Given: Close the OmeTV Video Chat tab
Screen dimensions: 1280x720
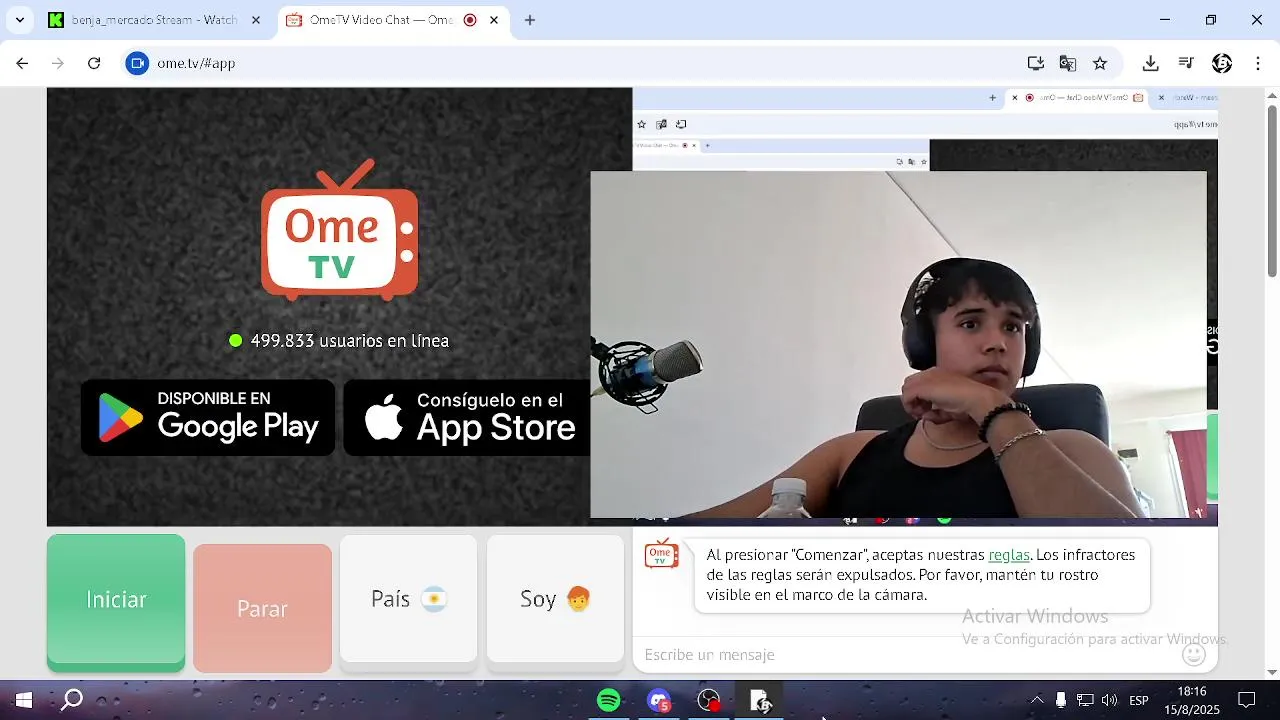Looking at the screenshot, I should tap(494, 20).
